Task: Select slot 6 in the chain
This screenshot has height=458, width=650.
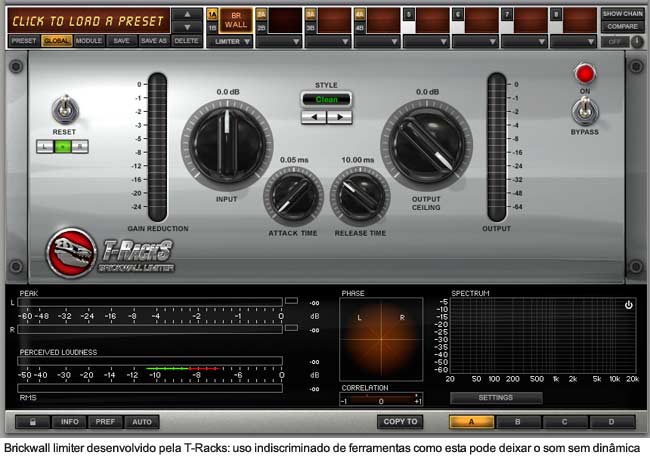Action: (x=458, y=15)
